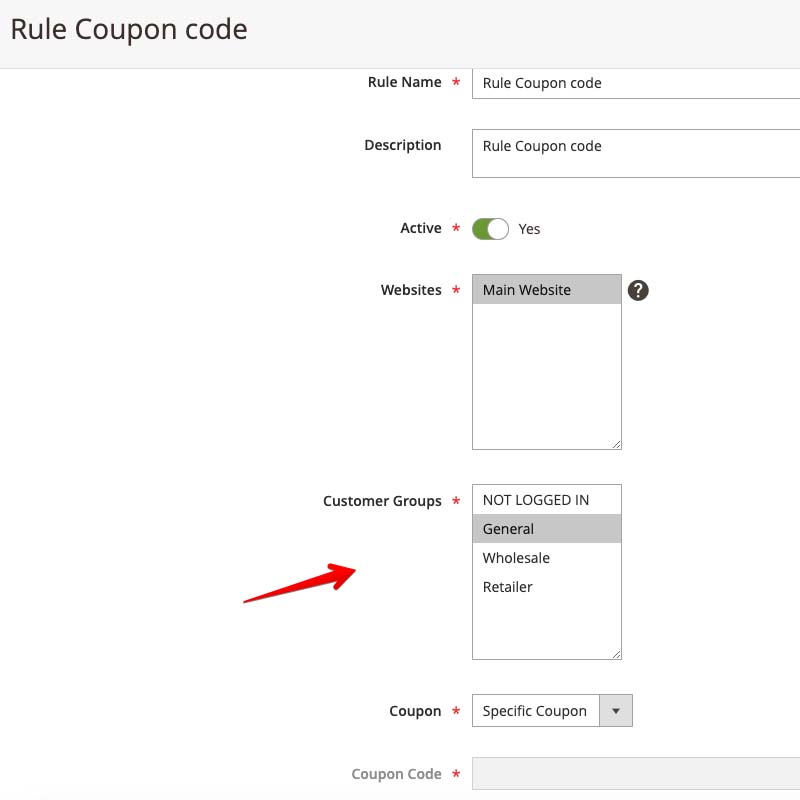Click the Websites help question mark icon
Screen dimensions: 800x800
[638, 290]
